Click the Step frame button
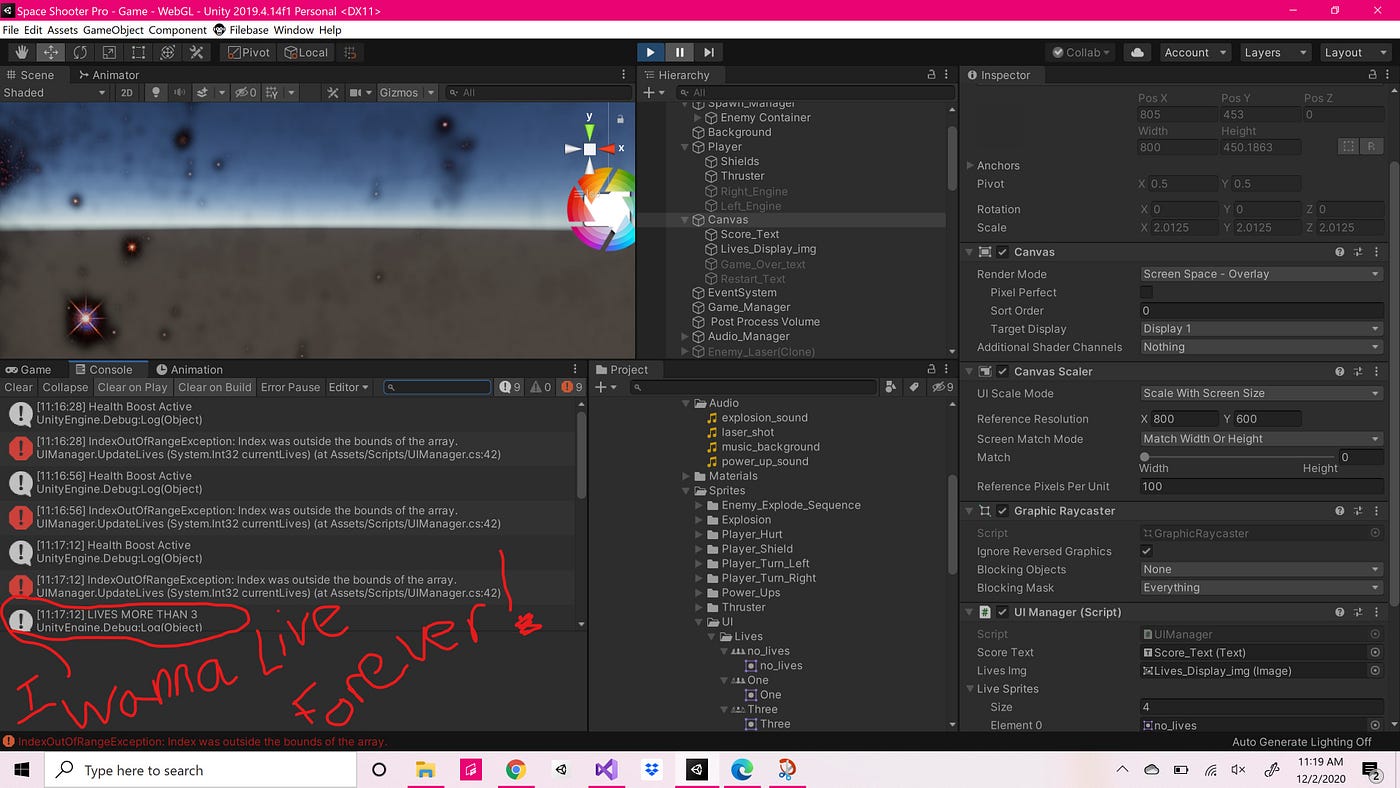The height and width of the screenshot is (788, 1400). [x=708, y=52]
